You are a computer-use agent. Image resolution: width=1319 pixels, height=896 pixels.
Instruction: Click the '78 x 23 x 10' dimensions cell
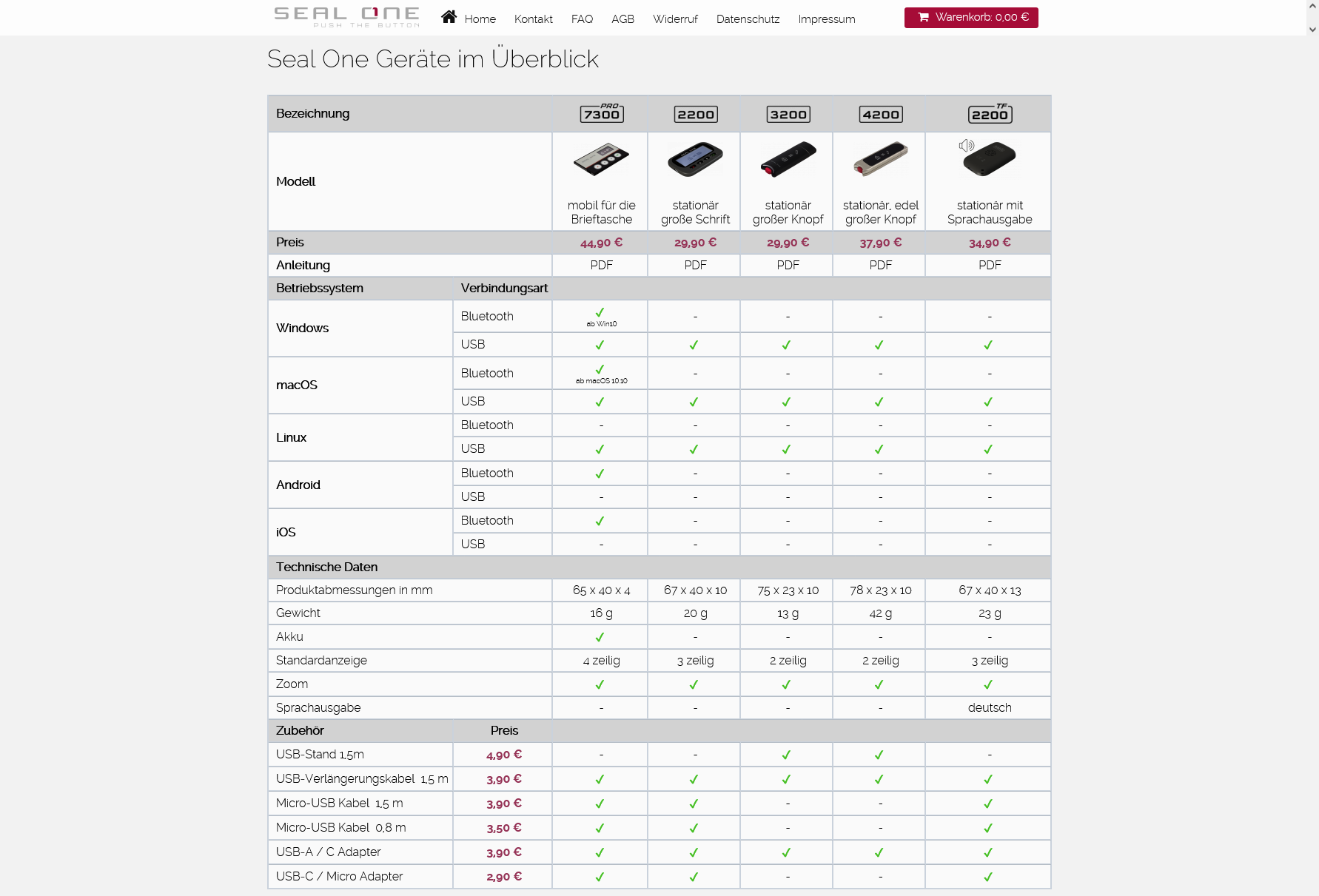881,590
